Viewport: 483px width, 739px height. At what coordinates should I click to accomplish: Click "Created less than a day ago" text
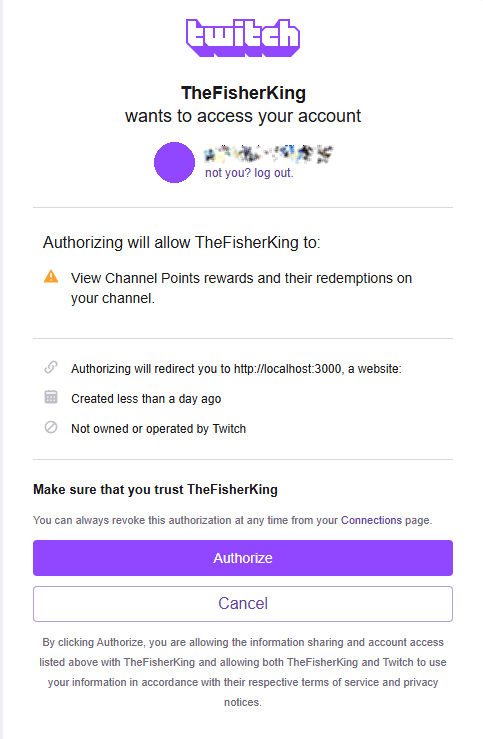[146, 399]
